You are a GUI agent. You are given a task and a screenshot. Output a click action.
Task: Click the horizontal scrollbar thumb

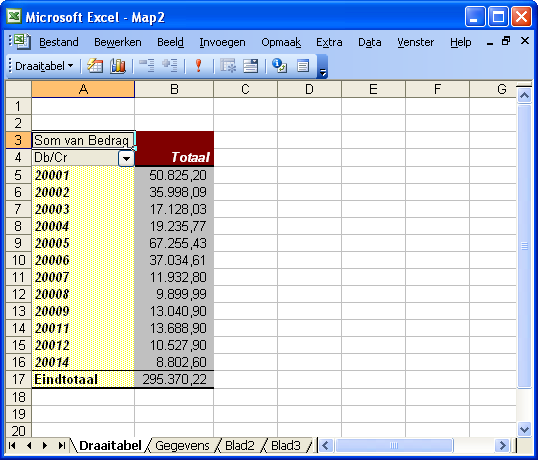point(394,446)
